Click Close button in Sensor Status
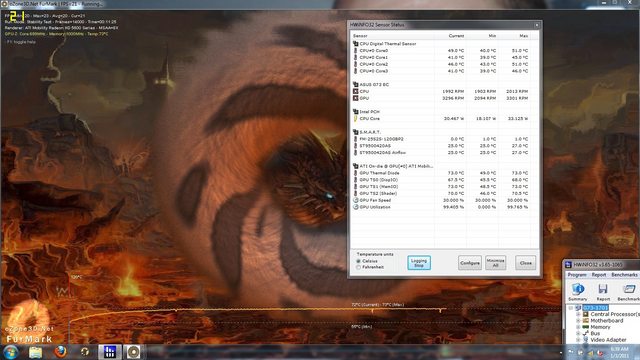The image size is (640, 360). pyautogui.click(x=526, y=263)
